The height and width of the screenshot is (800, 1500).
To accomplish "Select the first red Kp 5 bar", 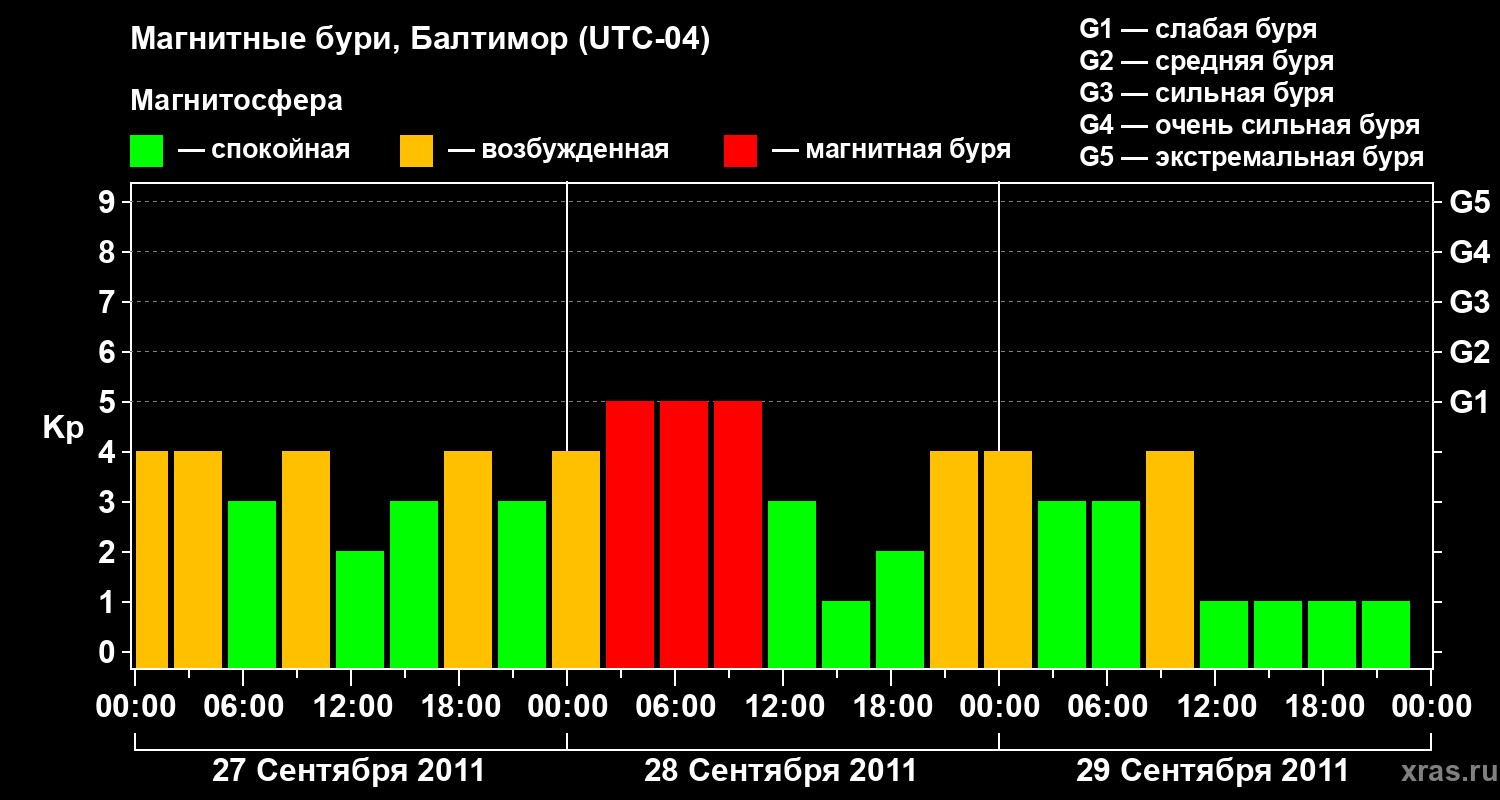I will [630, 534].
